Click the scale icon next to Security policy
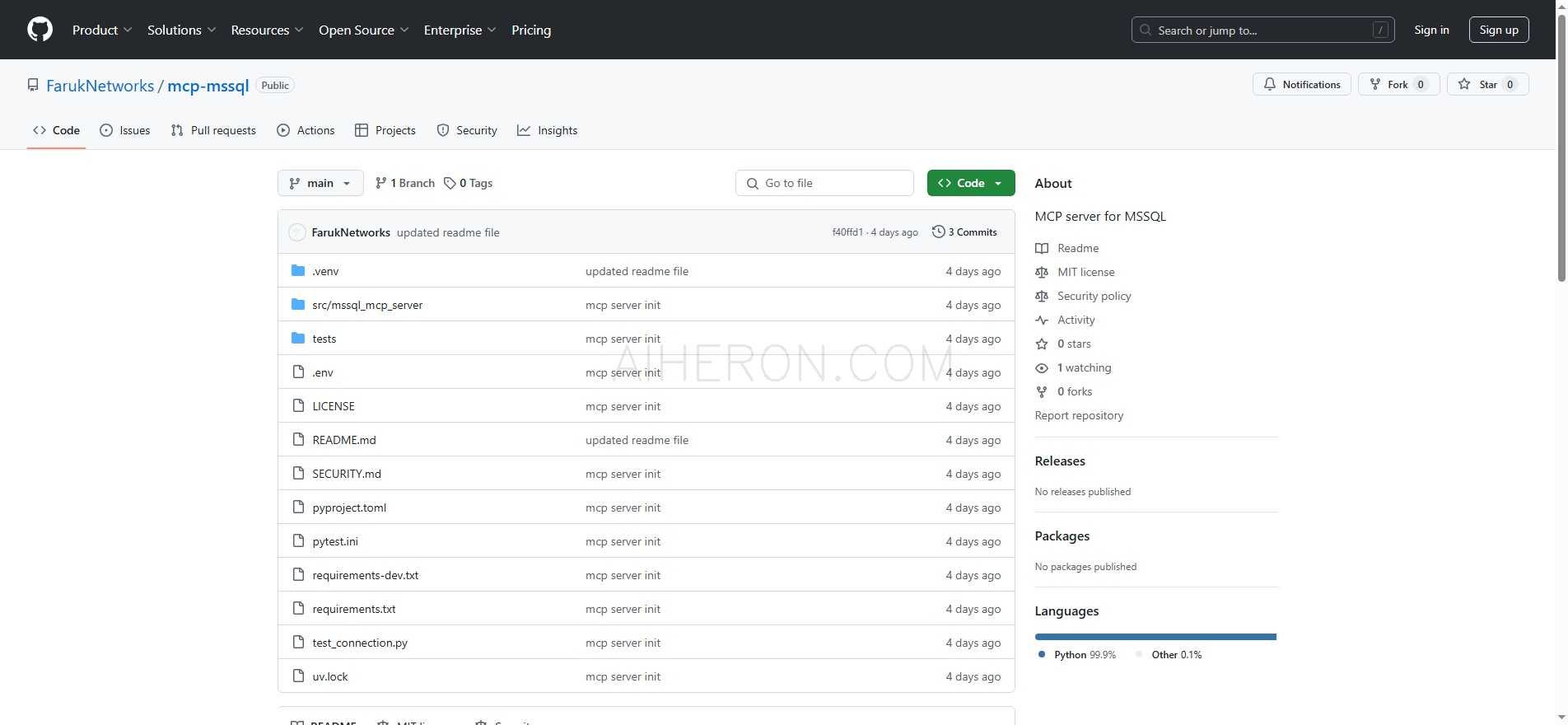The height and width of the screenshot is (725, 1568). (x=1042, y=296)
